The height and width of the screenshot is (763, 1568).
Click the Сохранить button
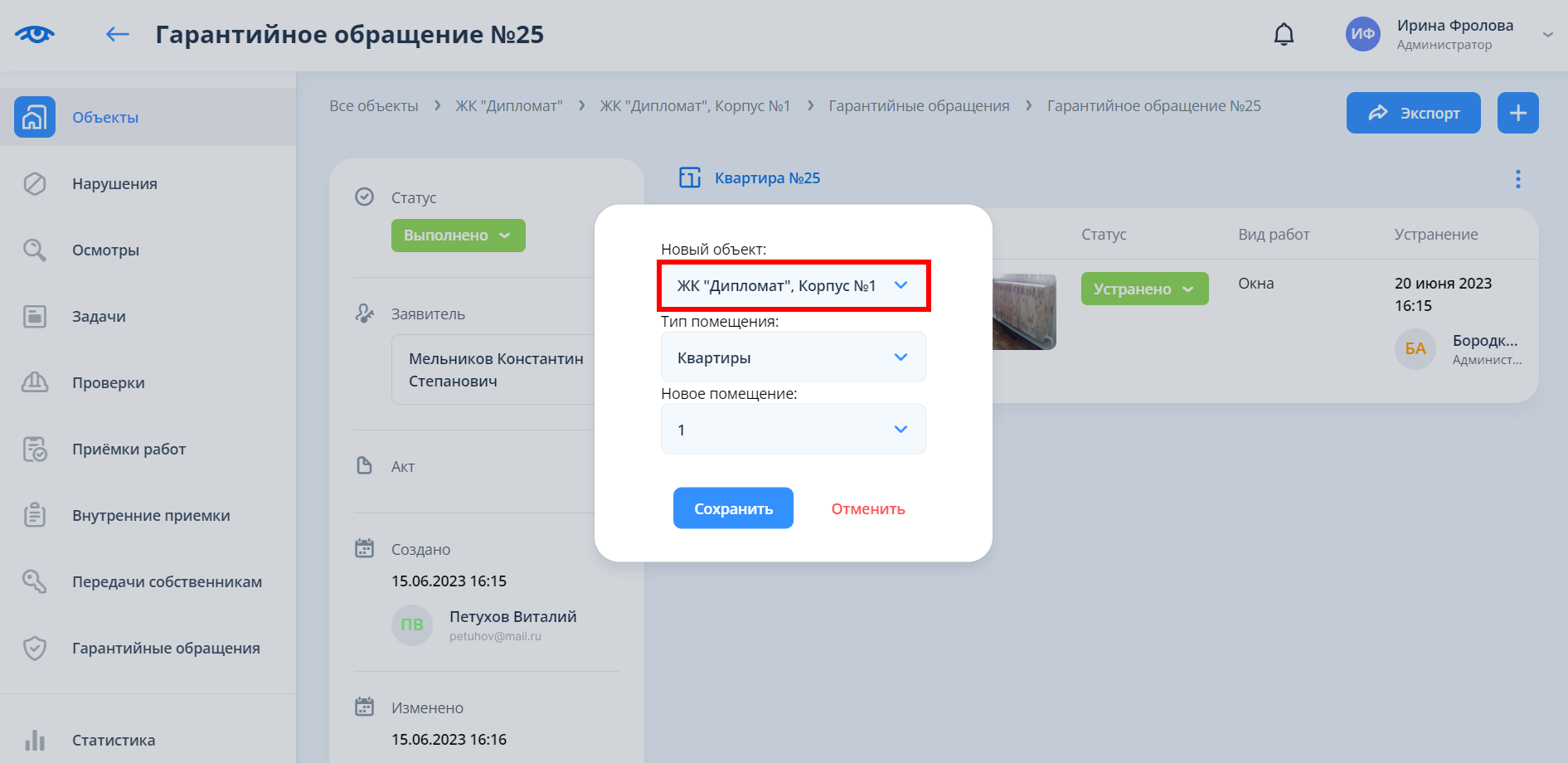[733, 508]
